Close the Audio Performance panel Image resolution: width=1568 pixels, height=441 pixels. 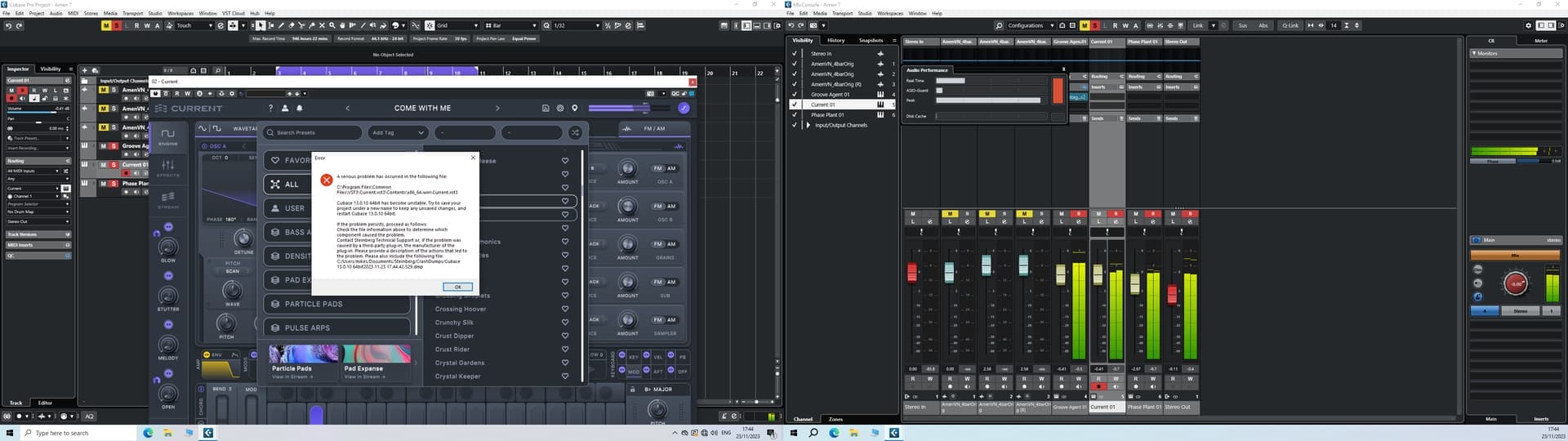pos(1063,69)
